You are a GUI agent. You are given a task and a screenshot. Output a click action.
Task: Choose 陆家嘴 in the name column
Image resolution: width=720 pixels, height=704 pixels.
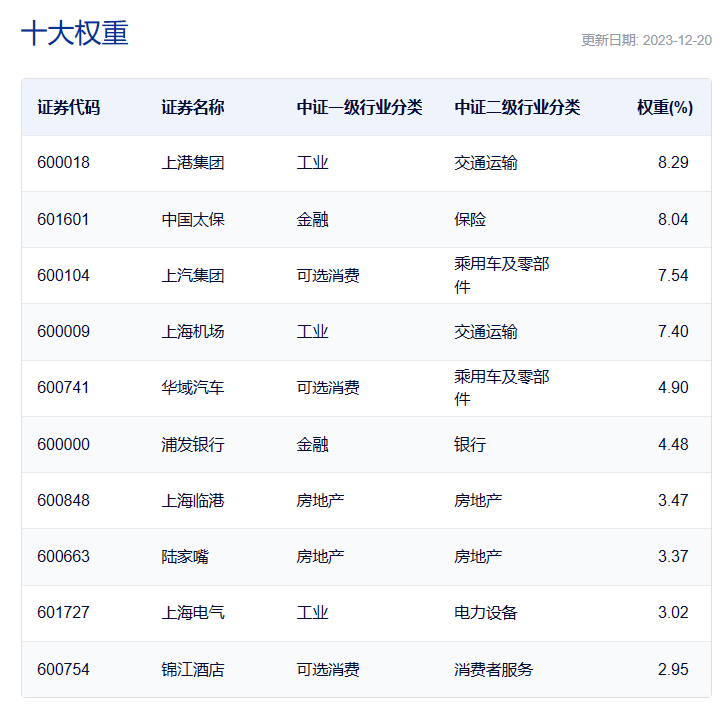click(x=184, y=556)
